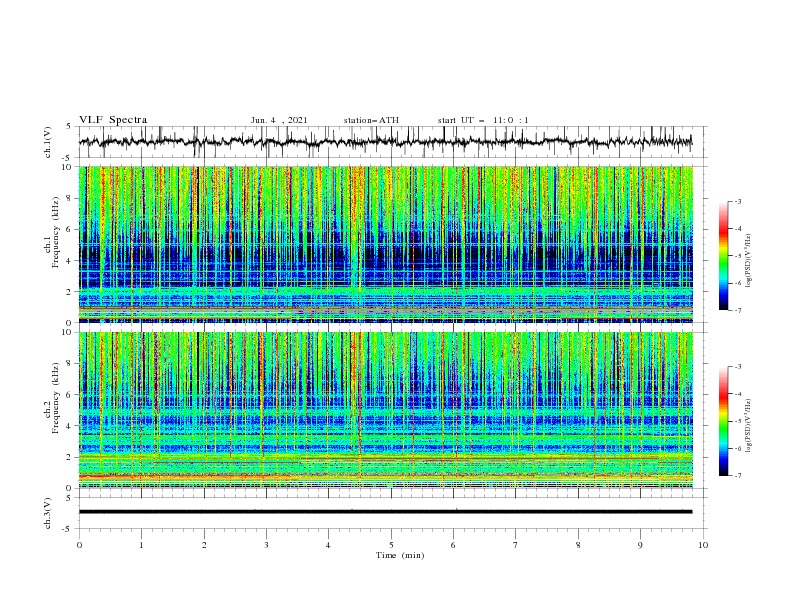The image size is (792, 612).
Task: Click the time axis tick label 1
Action: [141, 545]
